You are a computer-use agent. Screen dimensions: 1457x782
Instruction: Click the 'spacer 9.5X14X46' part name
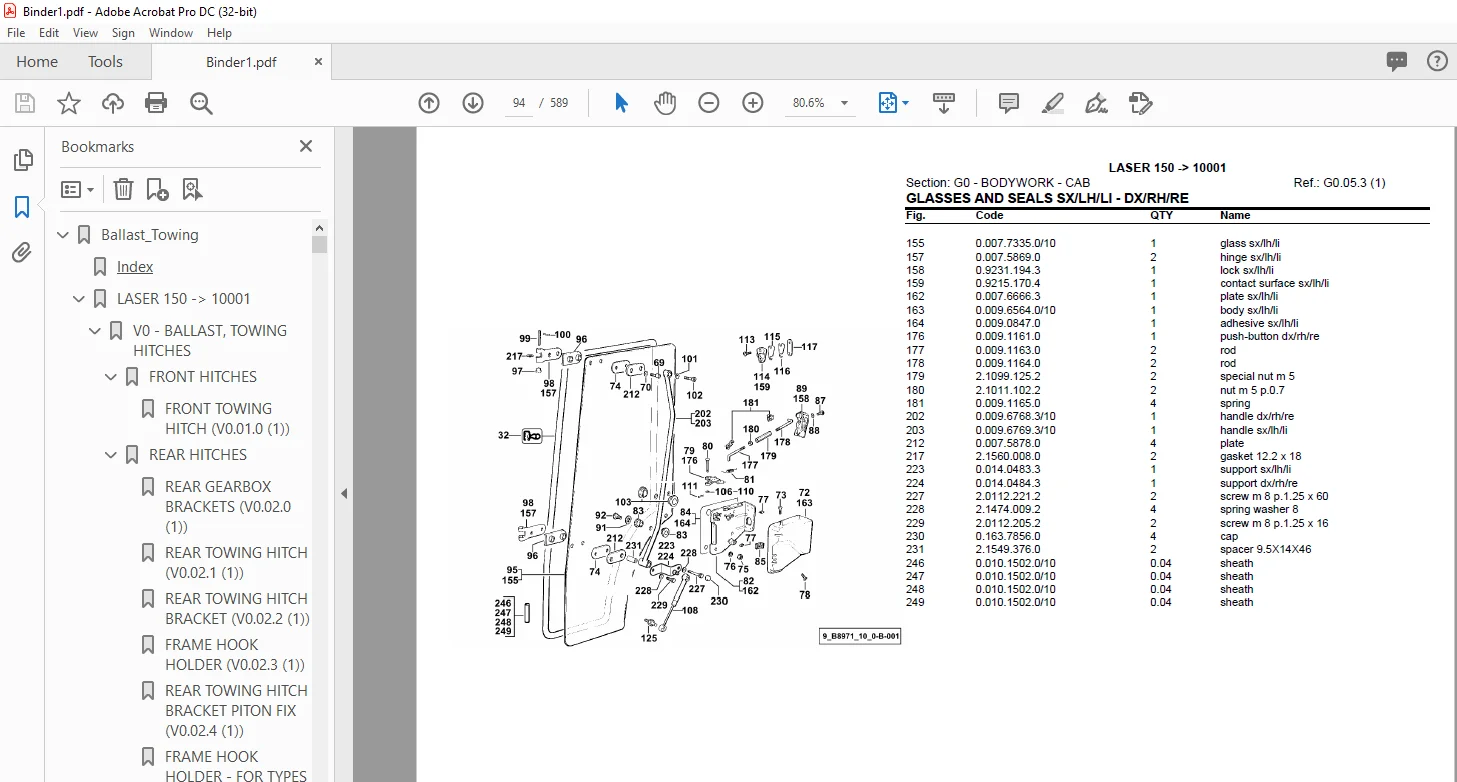click(1265, 549)
